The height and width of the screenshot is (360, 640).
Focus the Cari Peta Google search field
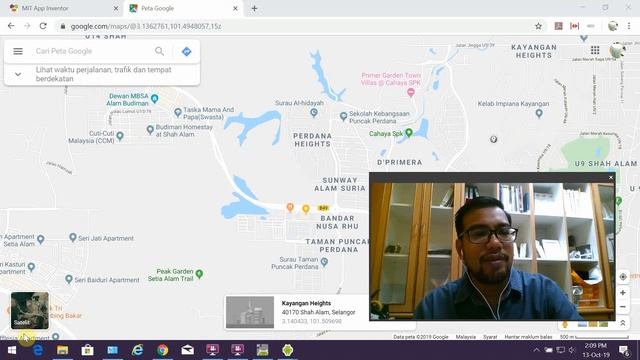[92, 51]
